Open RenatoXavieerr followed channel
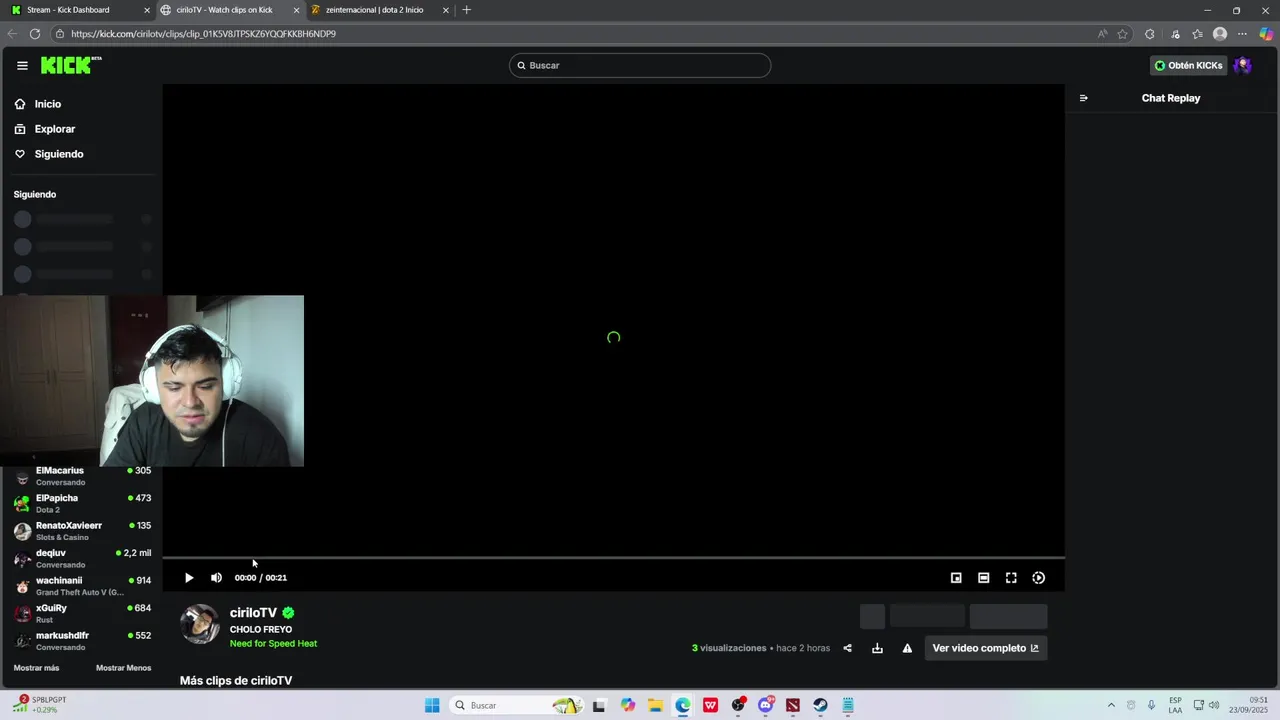 [x=82, y=531]
